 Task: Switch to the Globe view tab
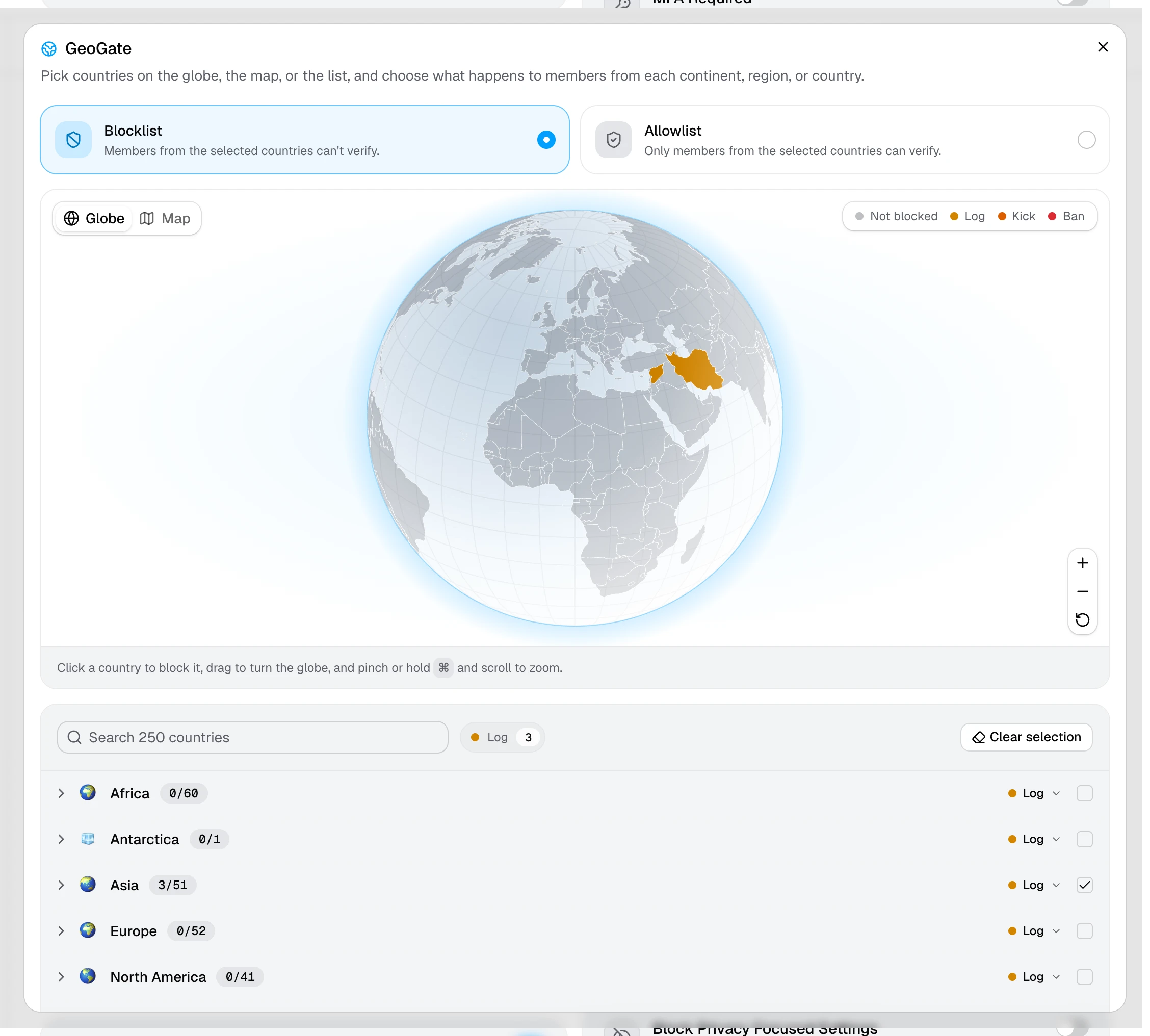click(94, 219)
